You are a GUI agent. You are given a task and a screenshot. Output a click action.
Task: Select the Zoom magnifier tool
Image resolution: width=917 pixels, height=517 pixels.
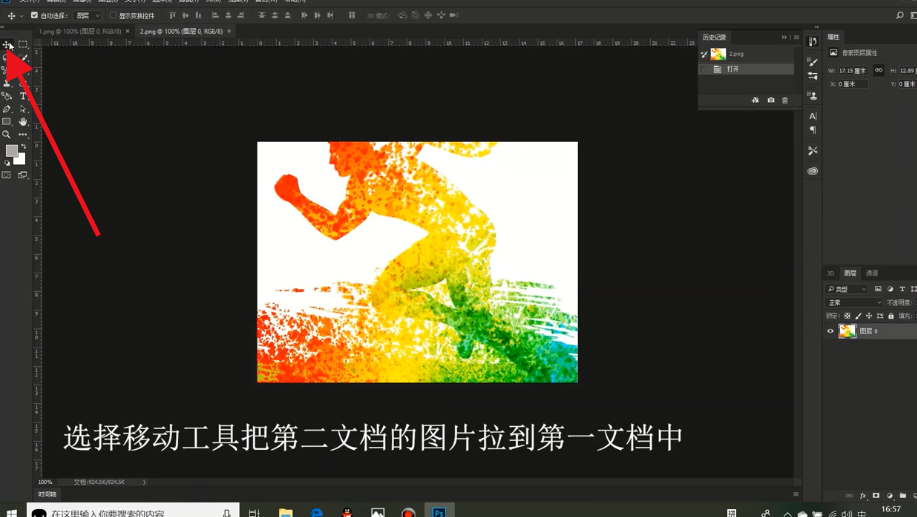[6, 135]
